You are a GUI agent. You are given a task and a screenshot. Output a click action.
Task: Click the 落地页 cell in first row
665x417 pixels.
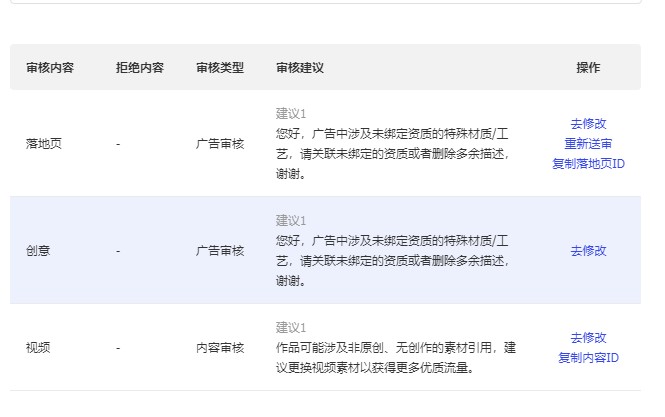pyautogui.click(x=44, y=144)
